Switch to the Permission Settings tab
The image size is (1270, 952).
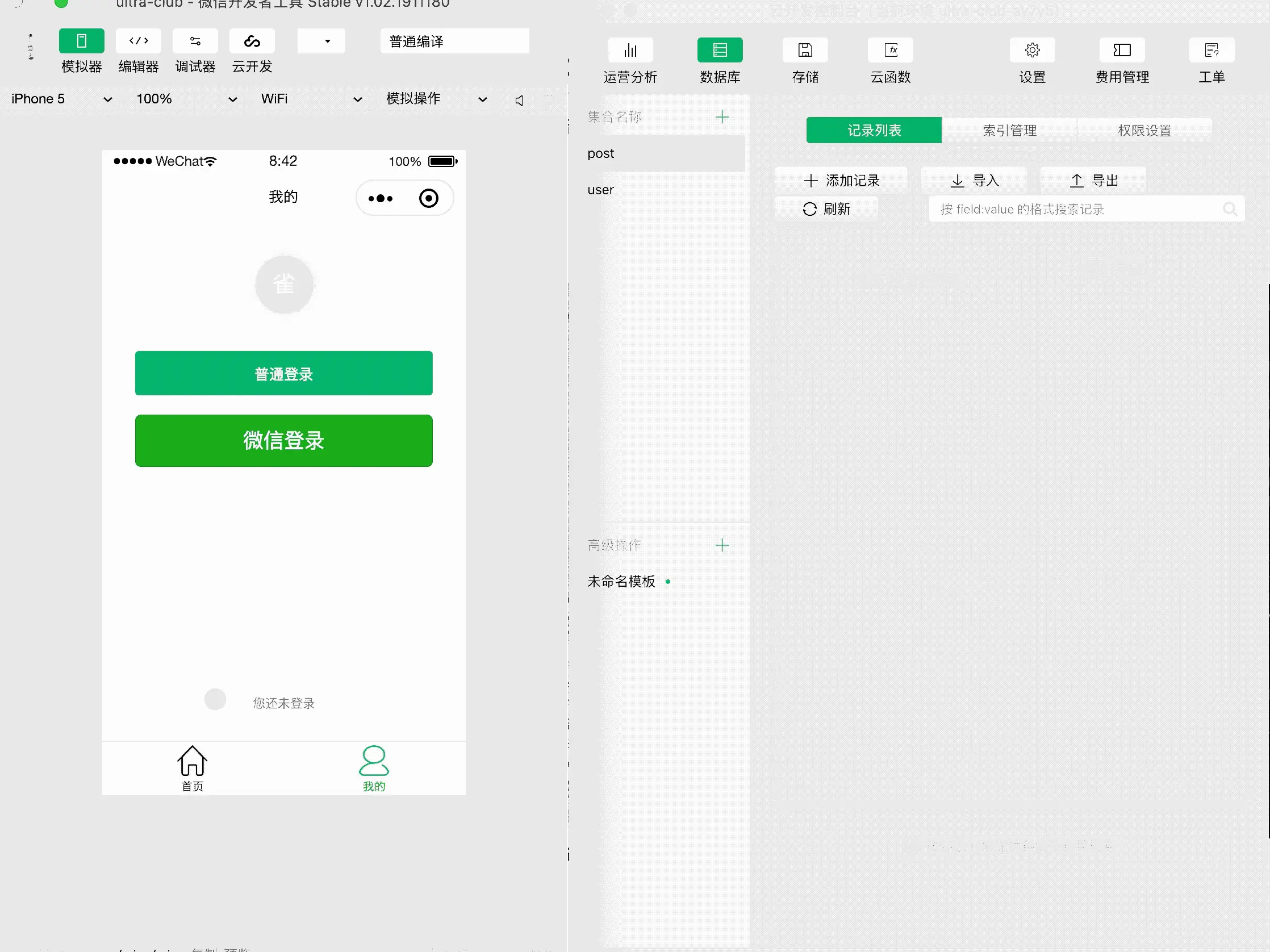(x=1144, y=130)
